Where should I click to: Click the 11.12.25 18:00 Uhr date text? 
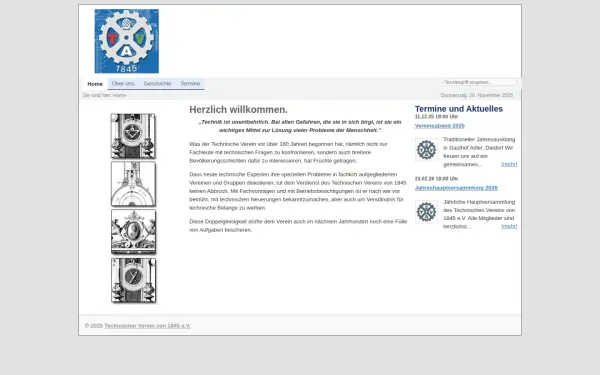[436, 117]
